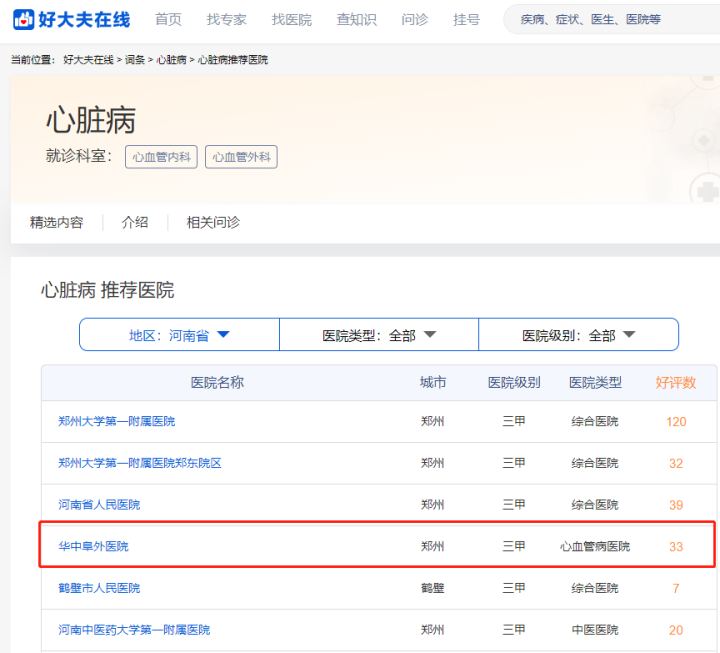Open the 首页 navigation item

click(x=168, y=19)
